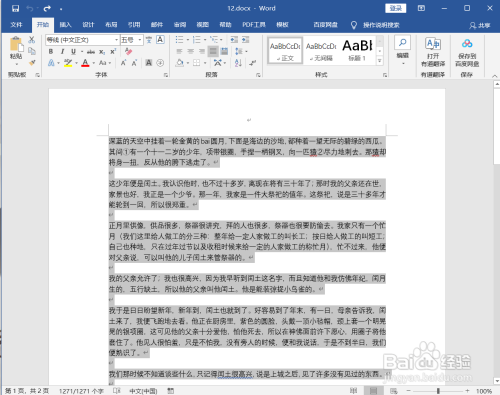Screen dimensions: 500x395
Task: Click the Strikethrough abc icon
Action: point(91,52)
